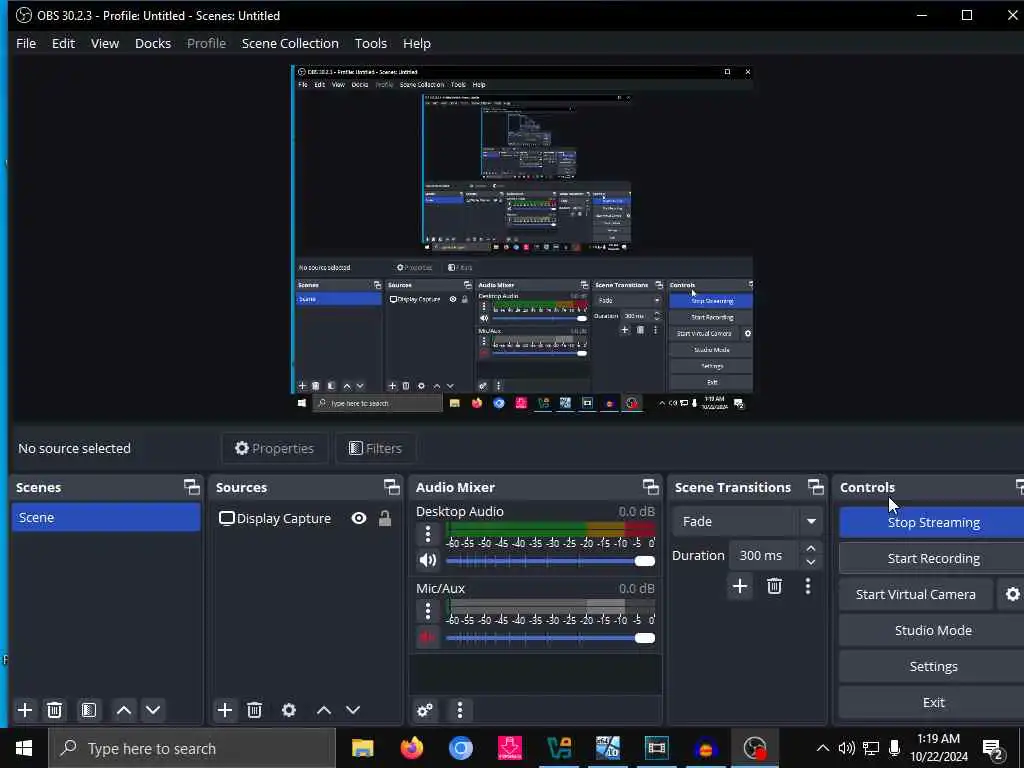Viewport: 1024px width, 768px height.
Task: Move source down arrow in Sources panel
Action: (x=353, y=710)
